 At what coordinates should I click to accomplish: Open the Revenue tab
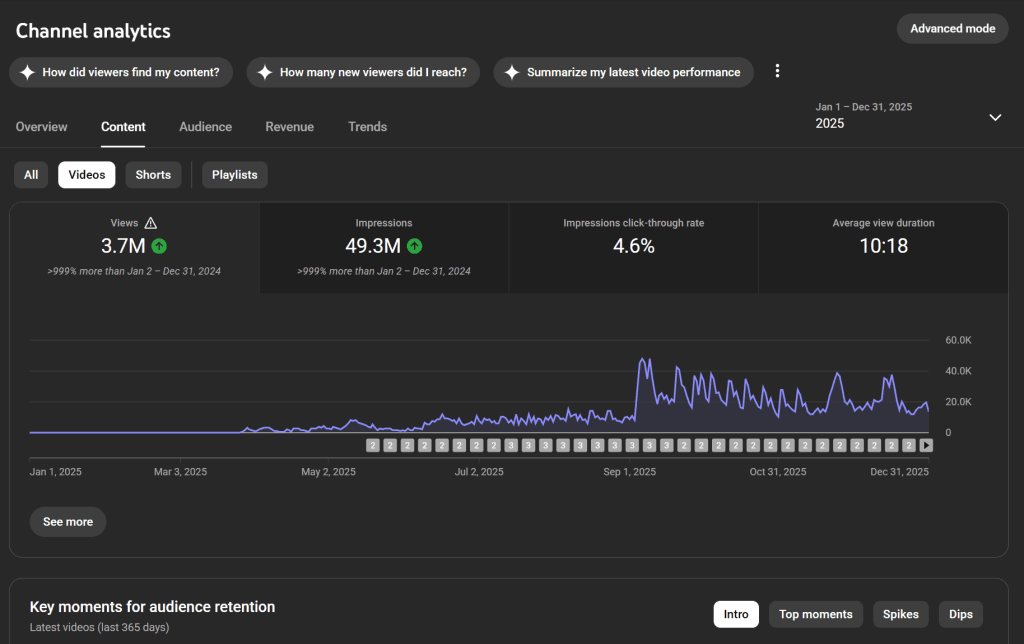(x=289, y=127)
